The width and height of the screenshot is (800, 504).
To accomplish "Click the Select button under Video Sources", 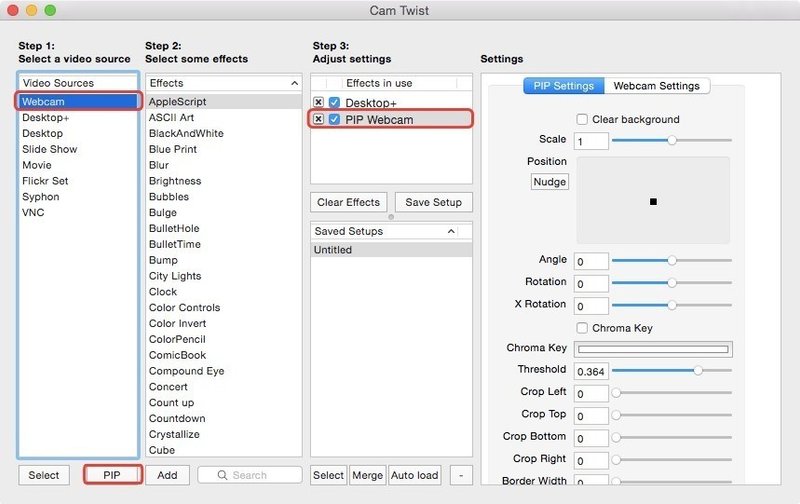I will coord(44,475).
